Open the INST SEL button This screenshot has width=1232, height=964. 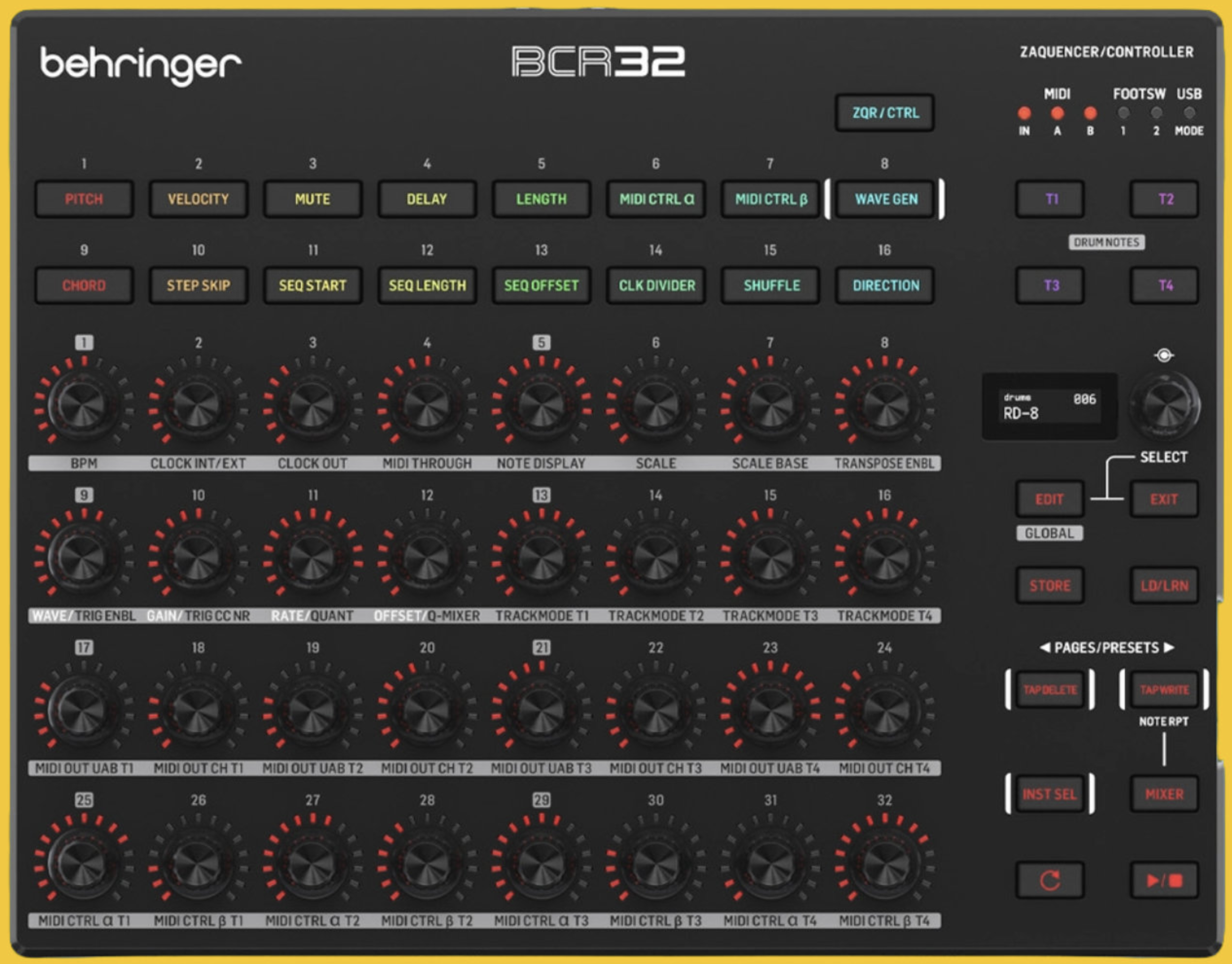coord(1050,794)
